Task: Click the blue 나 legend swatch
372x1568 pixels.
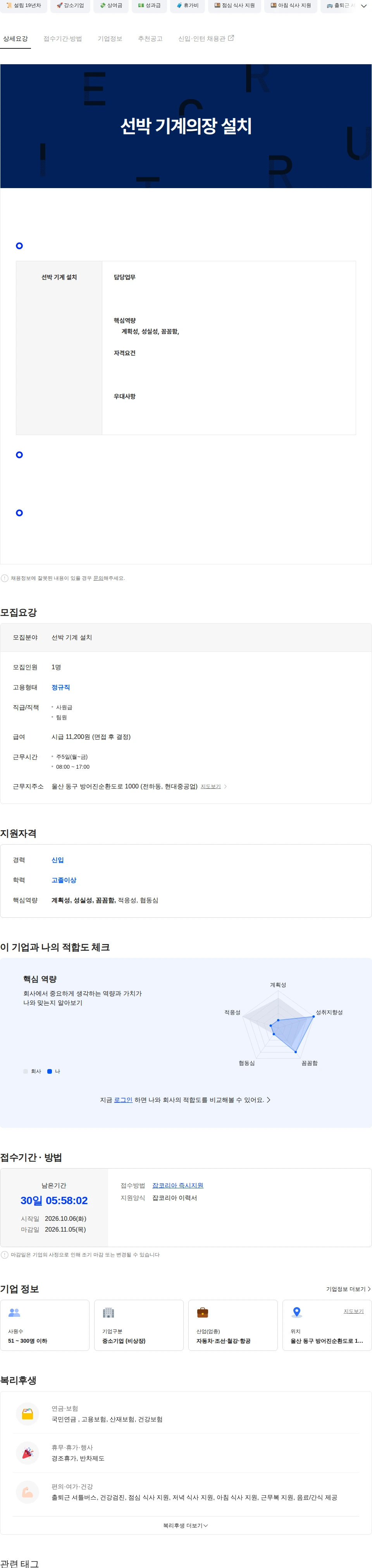Action: tap(49, 1071)
